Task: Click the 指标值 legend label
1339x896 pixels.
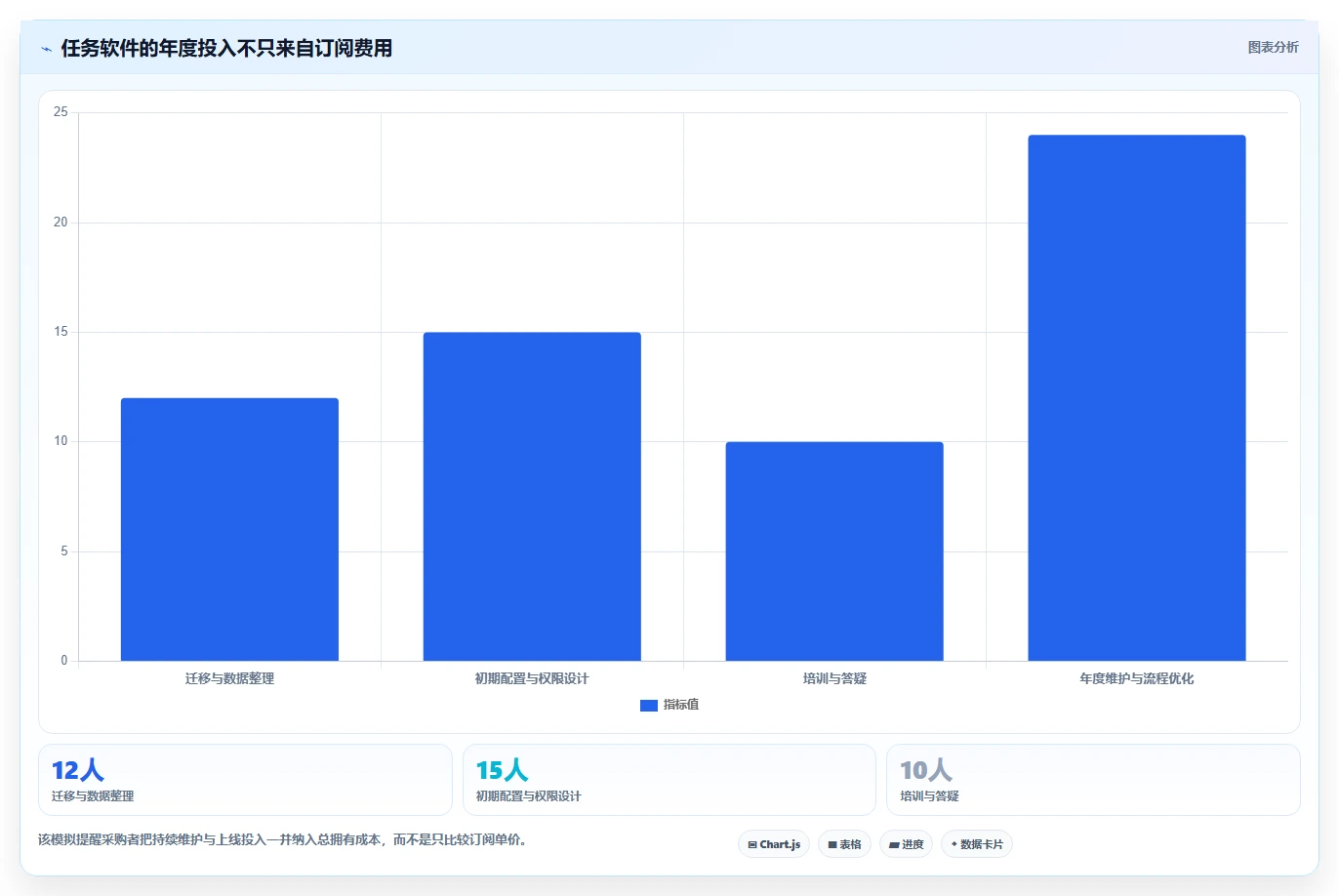Action: click(x=681, y=705)
